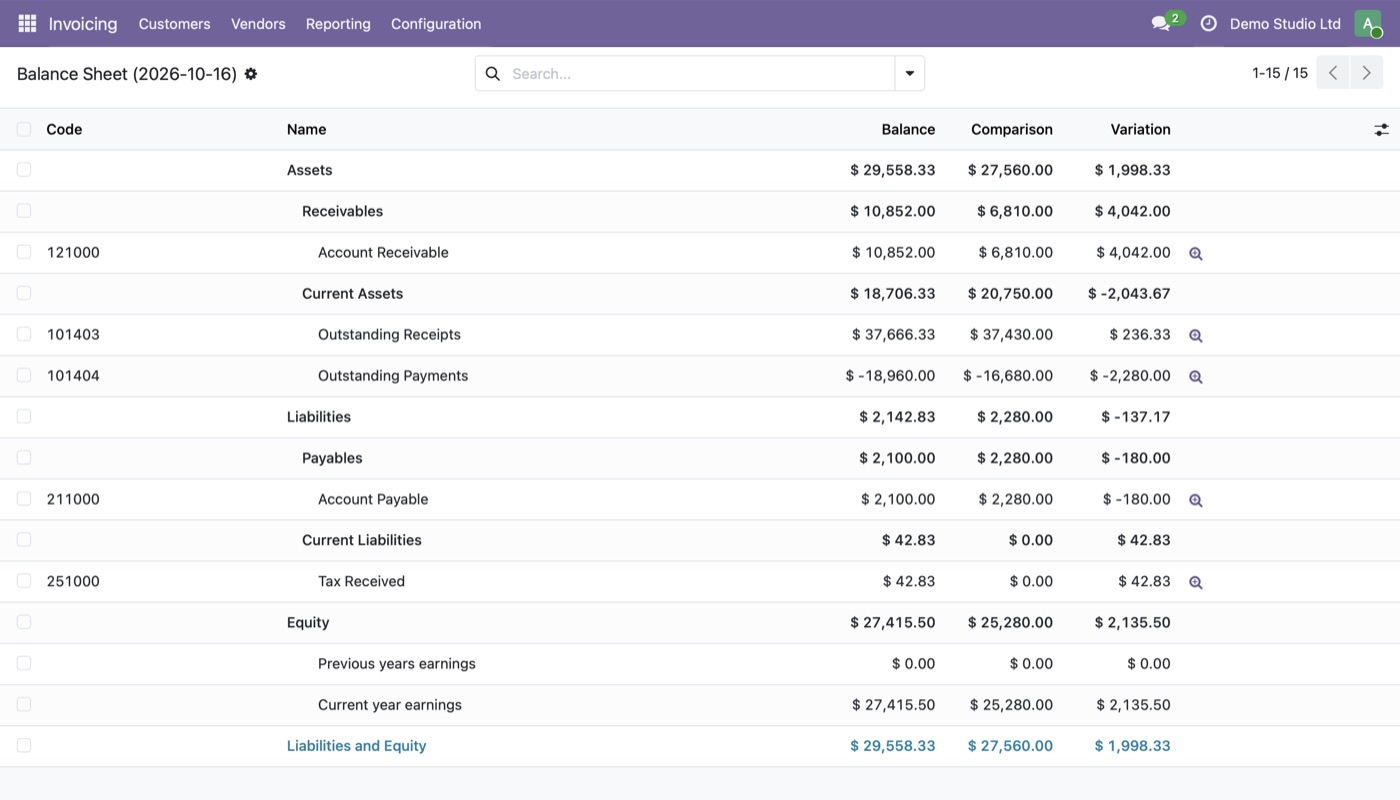Tick the Equity row checkbox
The height and width of the screenshot is (800, 1400).
point(24,622)
